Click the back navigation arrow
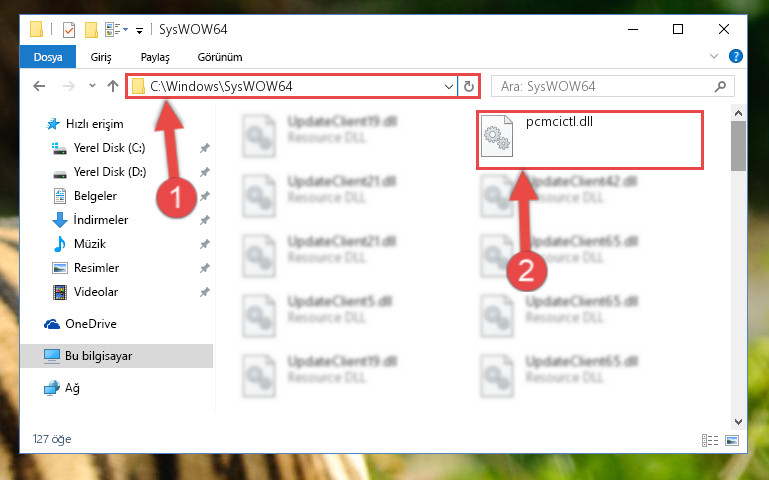 [x=39, y=86]
